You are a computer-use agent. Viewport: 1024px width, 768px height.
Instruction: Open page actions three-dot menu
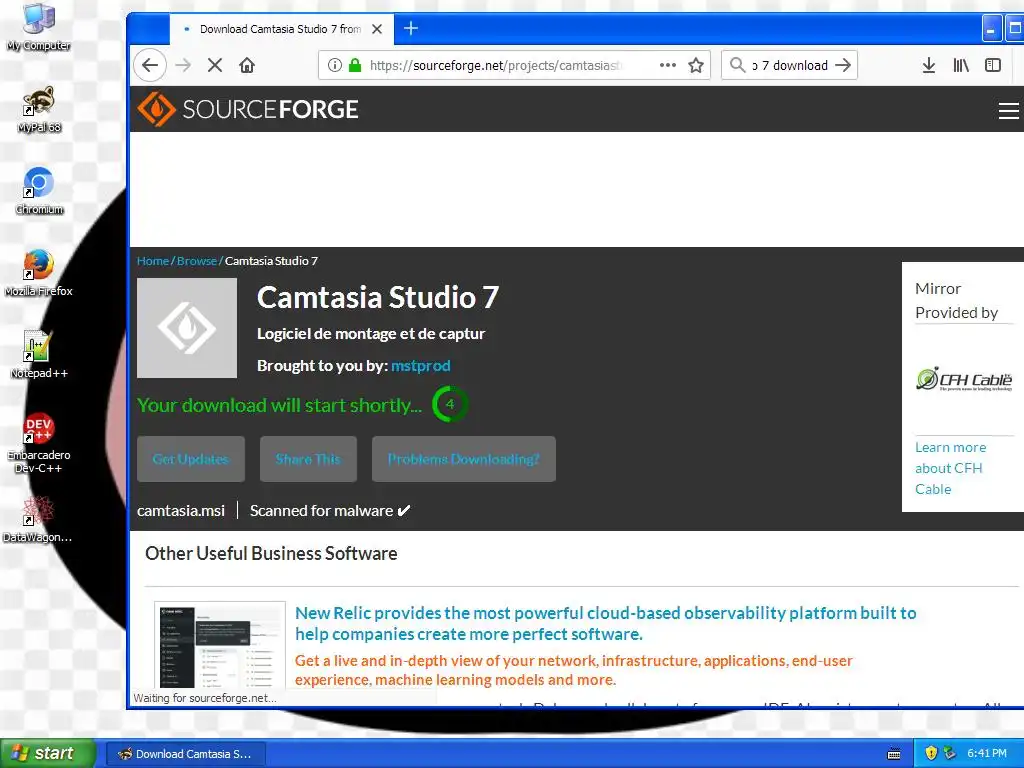pos(667,65)
